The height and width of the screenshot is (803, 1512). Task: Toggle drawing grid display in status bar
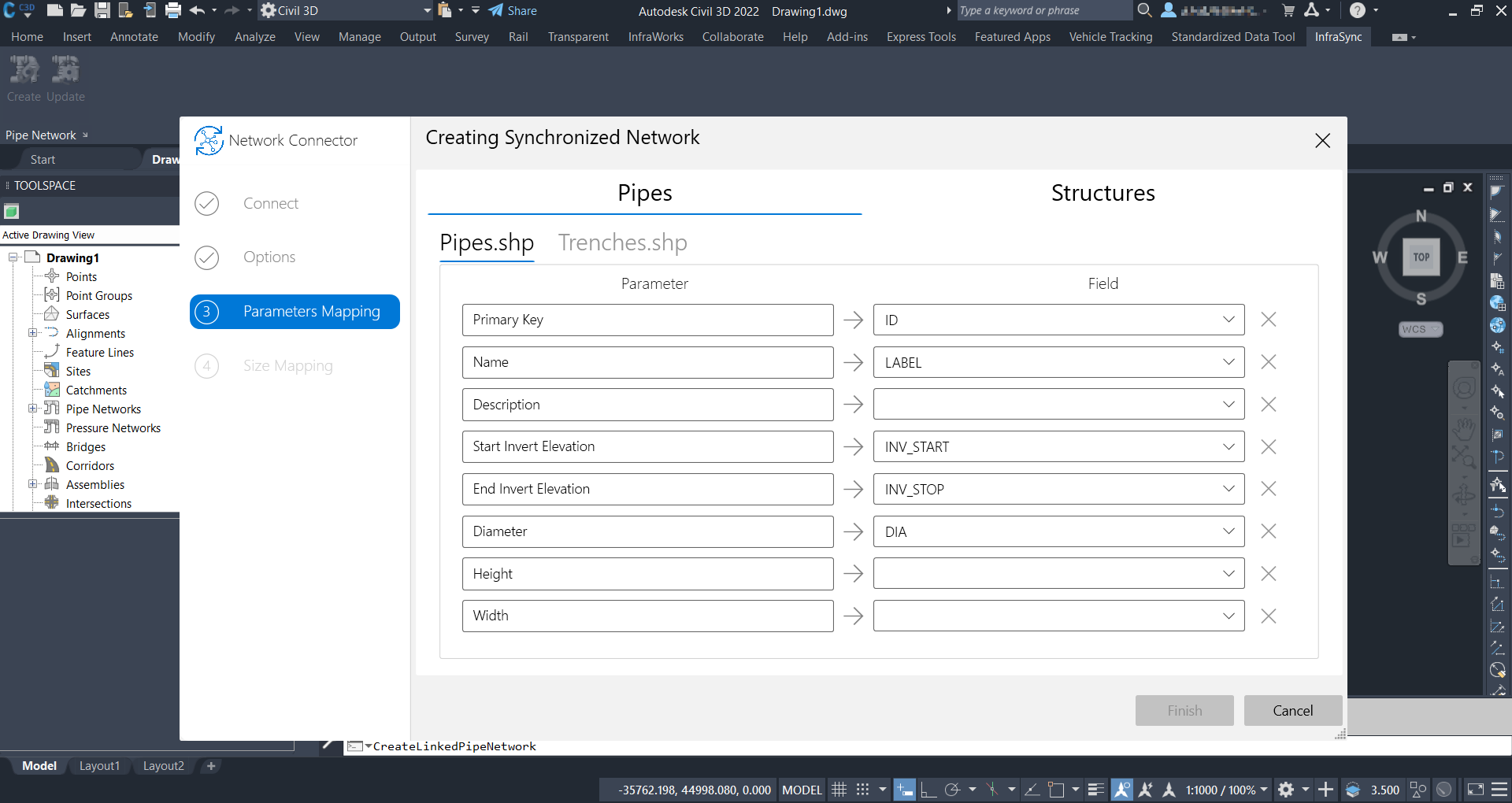839,790
